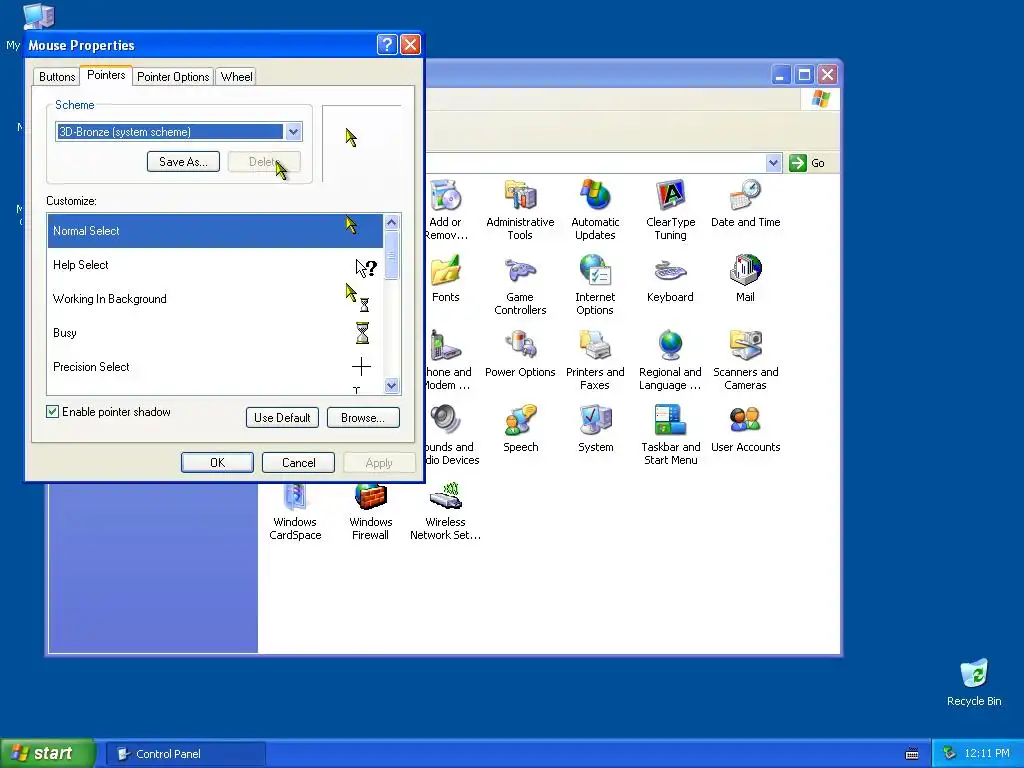This screenshot has height=768, width=1024.
Task: Open Date and Time settings
Action: (745, 204)
